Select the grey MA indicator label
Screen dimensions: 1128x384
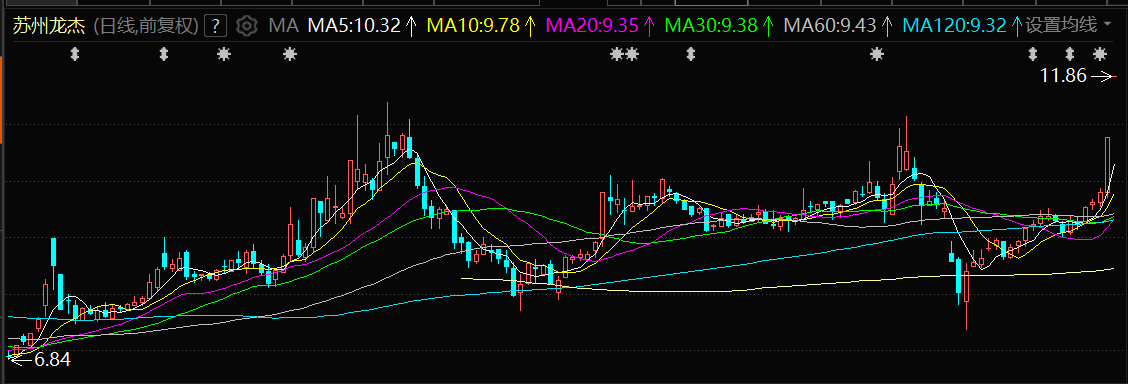pos(283,27)
